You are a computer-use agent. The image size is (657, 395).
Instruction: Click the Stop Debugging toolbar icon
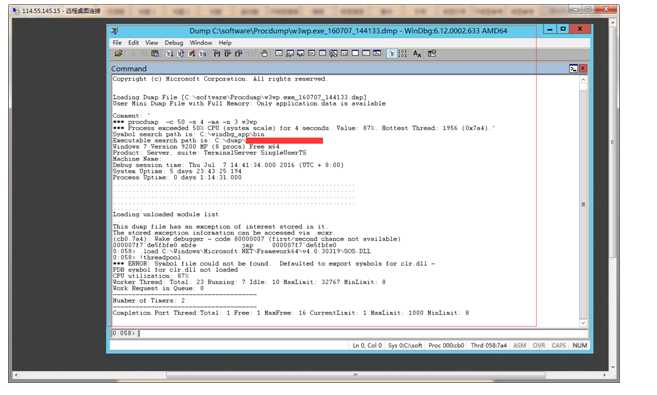point(191,53)
